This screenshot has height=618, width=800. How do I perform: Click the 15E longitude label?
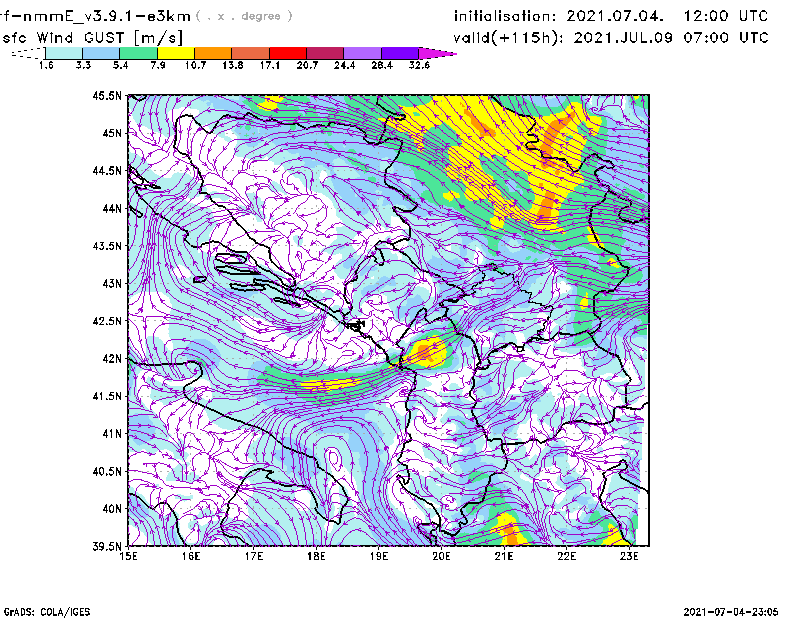tap(128, 556)
